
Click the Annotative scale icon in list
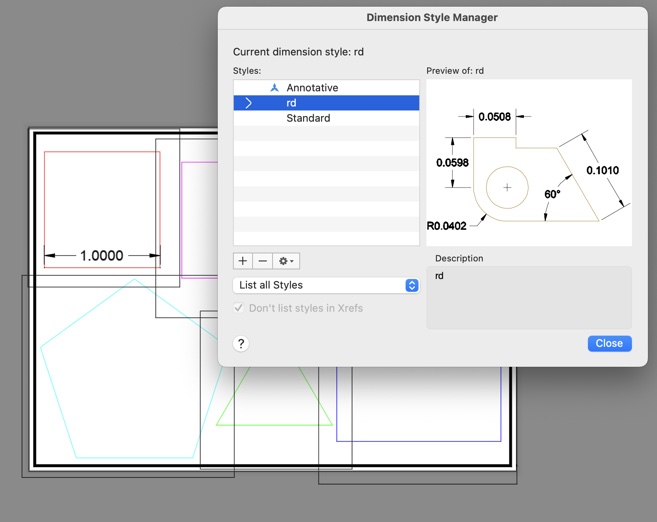tap(274, 88)
